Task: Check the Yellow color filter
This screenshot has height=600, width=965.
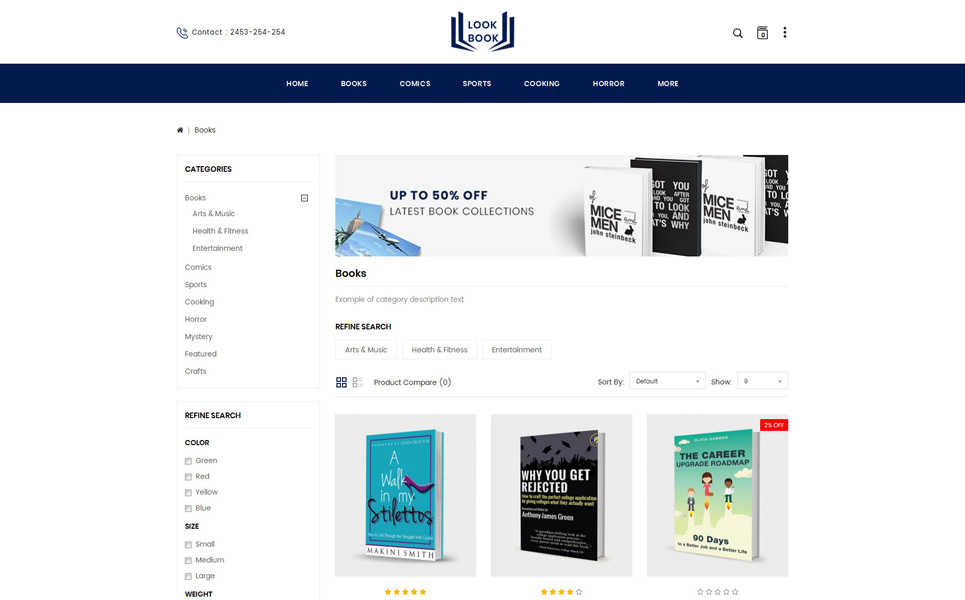Action: coord(188,493)
